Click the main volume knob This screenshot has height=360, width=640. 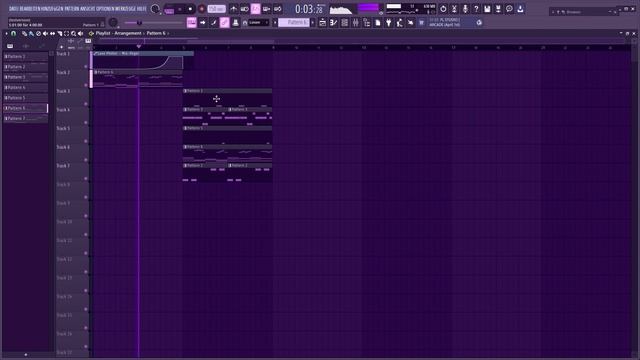pos(155,9)
